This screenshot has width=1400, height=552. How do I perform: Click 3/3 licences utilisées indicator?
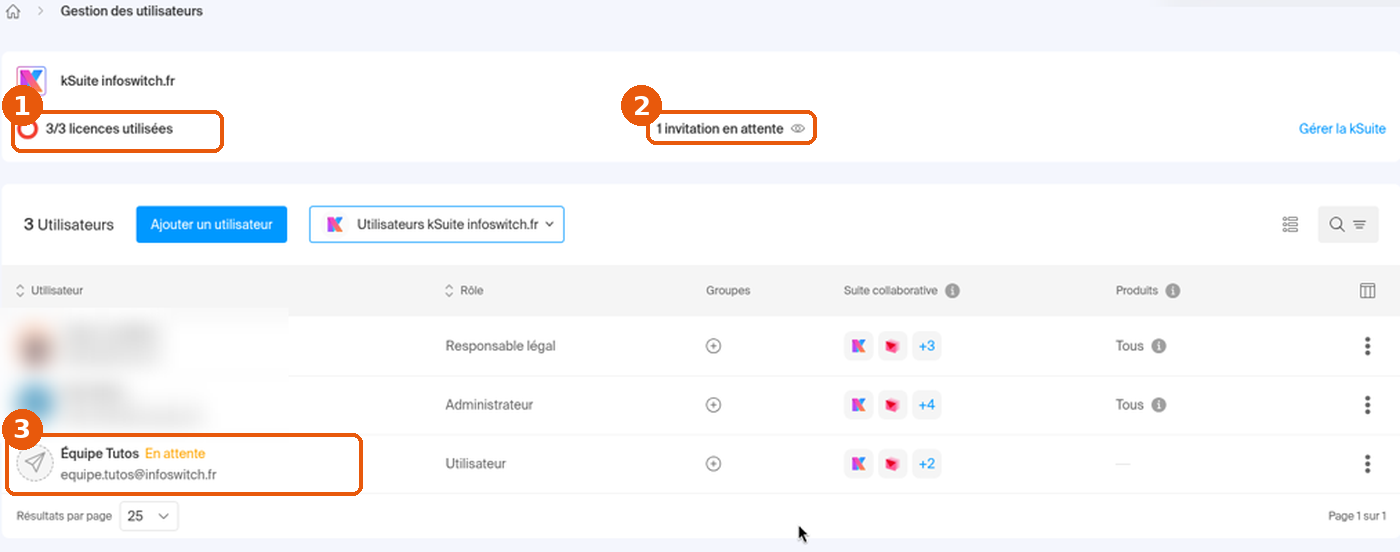pyautogui.click(x=97, y=129)
